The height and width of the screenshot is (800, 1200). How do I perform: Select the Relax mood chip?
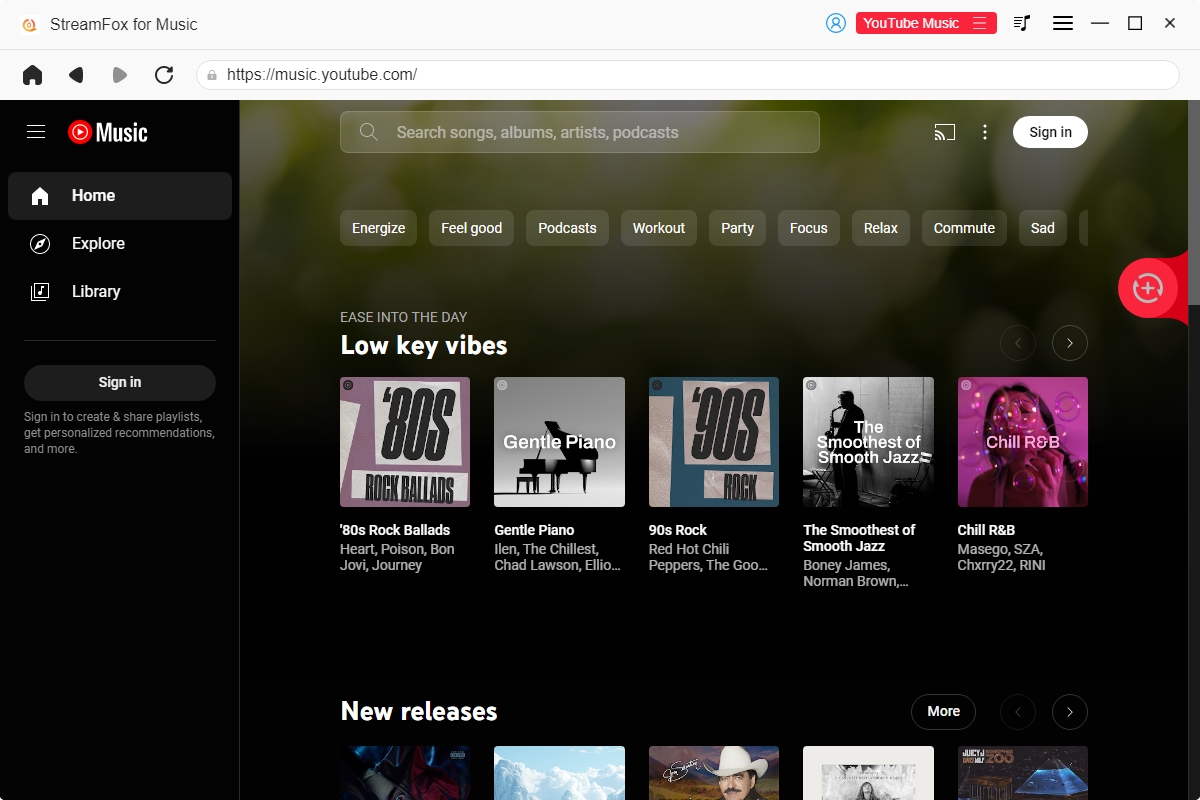pos(881,228)
